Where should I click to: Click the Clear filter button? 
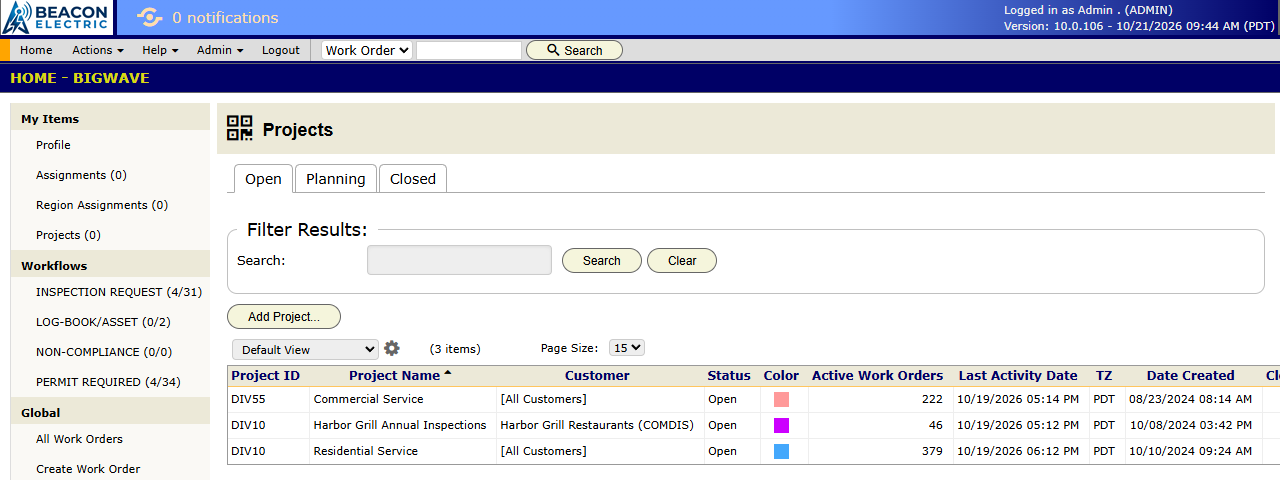tap(682, 260)
